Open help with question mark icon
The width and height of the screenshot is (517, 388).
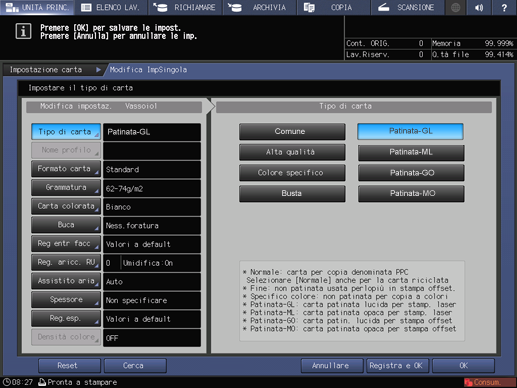(504, 7)
